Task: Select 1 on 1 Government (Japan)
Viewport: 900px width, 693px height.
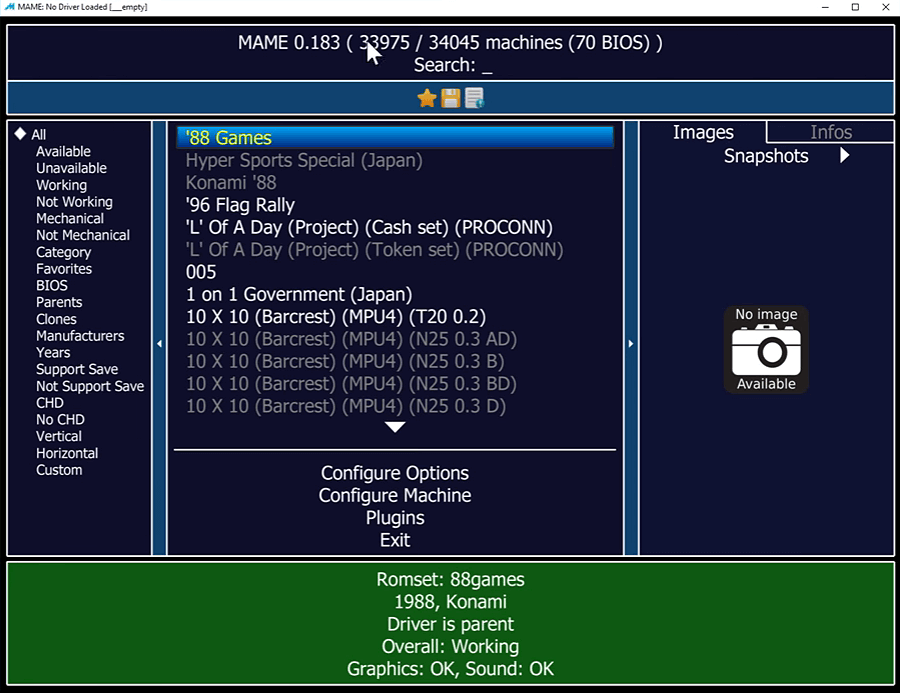Action: click(x=298, y=295)
